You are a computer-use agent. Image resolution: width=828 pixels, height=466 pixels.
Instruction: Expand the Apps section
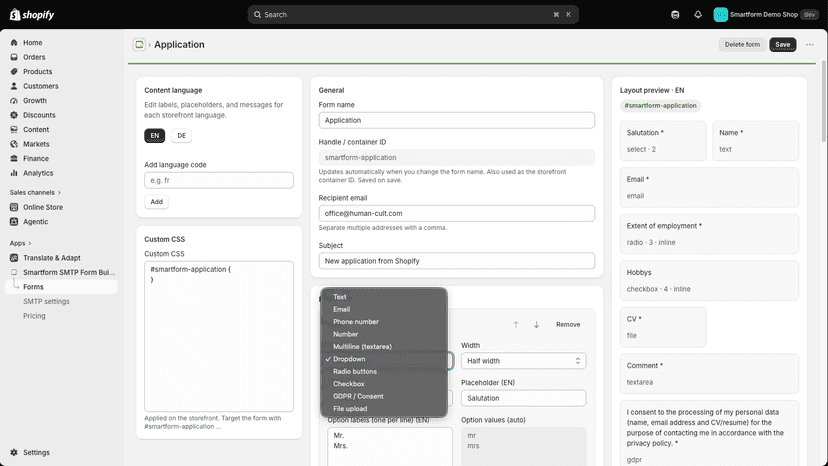point(21,243)
